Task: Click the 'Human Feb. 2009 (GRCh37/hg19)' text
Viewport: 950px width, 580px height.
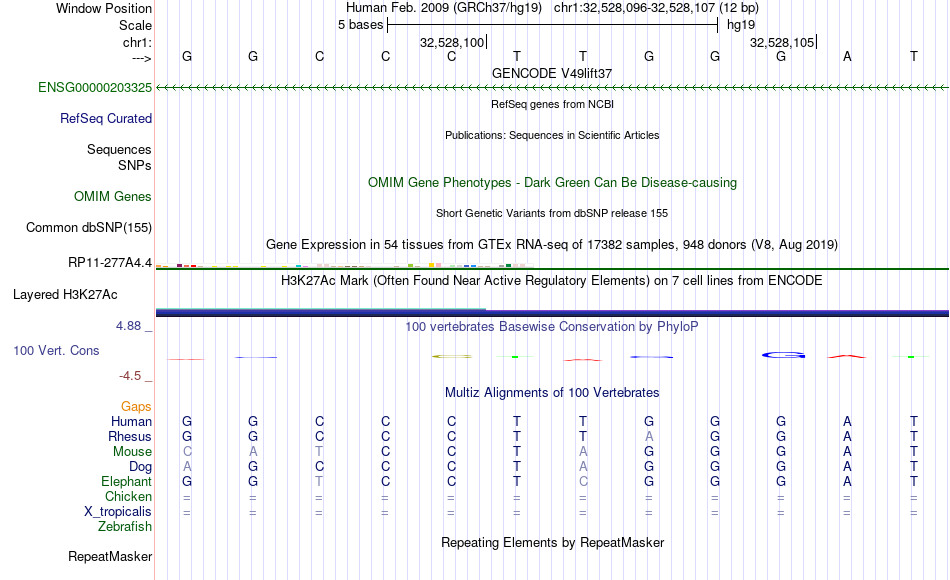Action: 444,8
